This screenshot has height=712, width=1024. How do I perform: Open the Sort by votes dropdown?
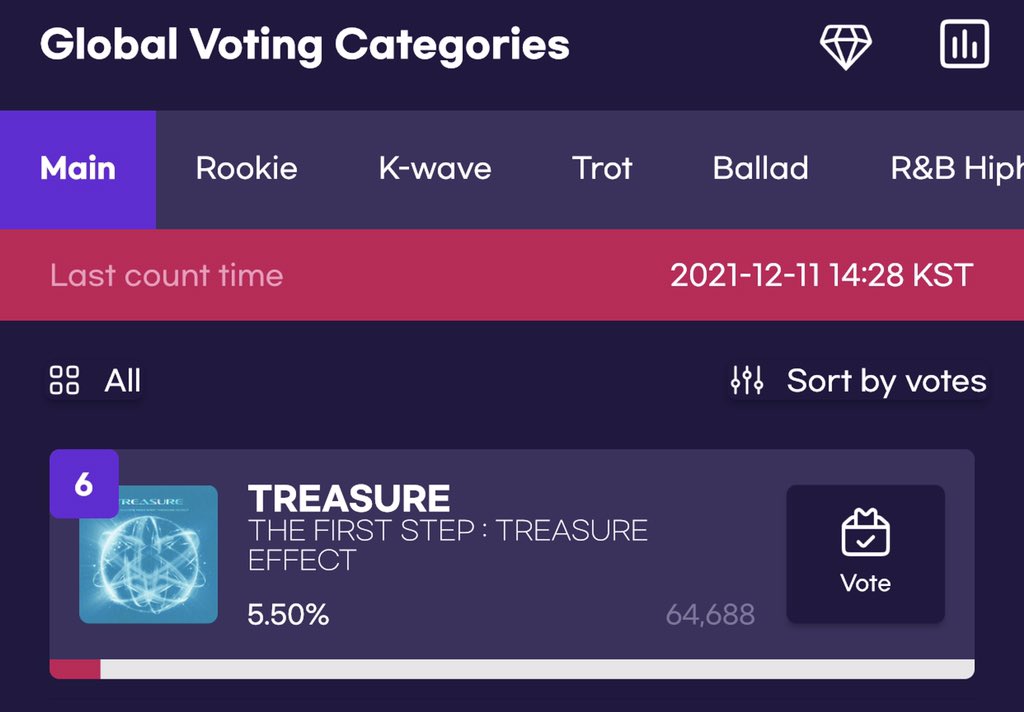click(x=886, y=381)
